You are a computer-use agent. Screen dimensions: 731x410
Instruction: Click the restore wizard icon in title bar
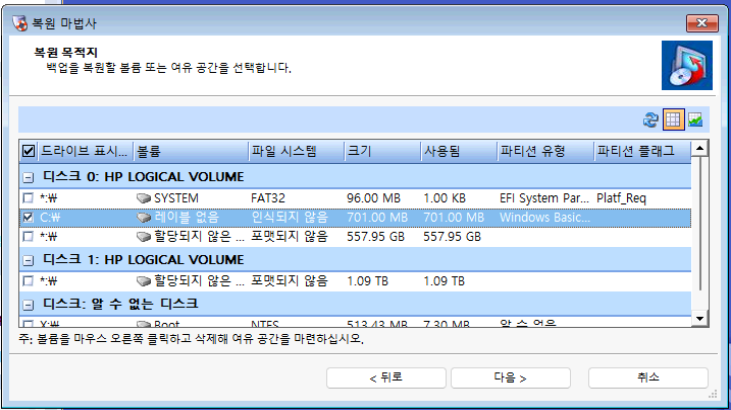tap(20, 23)
